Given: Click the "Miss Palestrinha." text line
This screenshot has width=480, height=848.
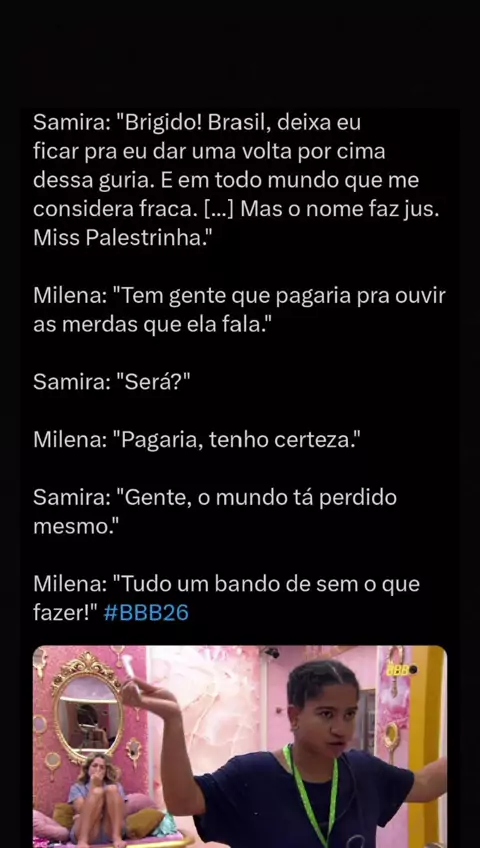Looking at the screenshot, I should point(121,238).
